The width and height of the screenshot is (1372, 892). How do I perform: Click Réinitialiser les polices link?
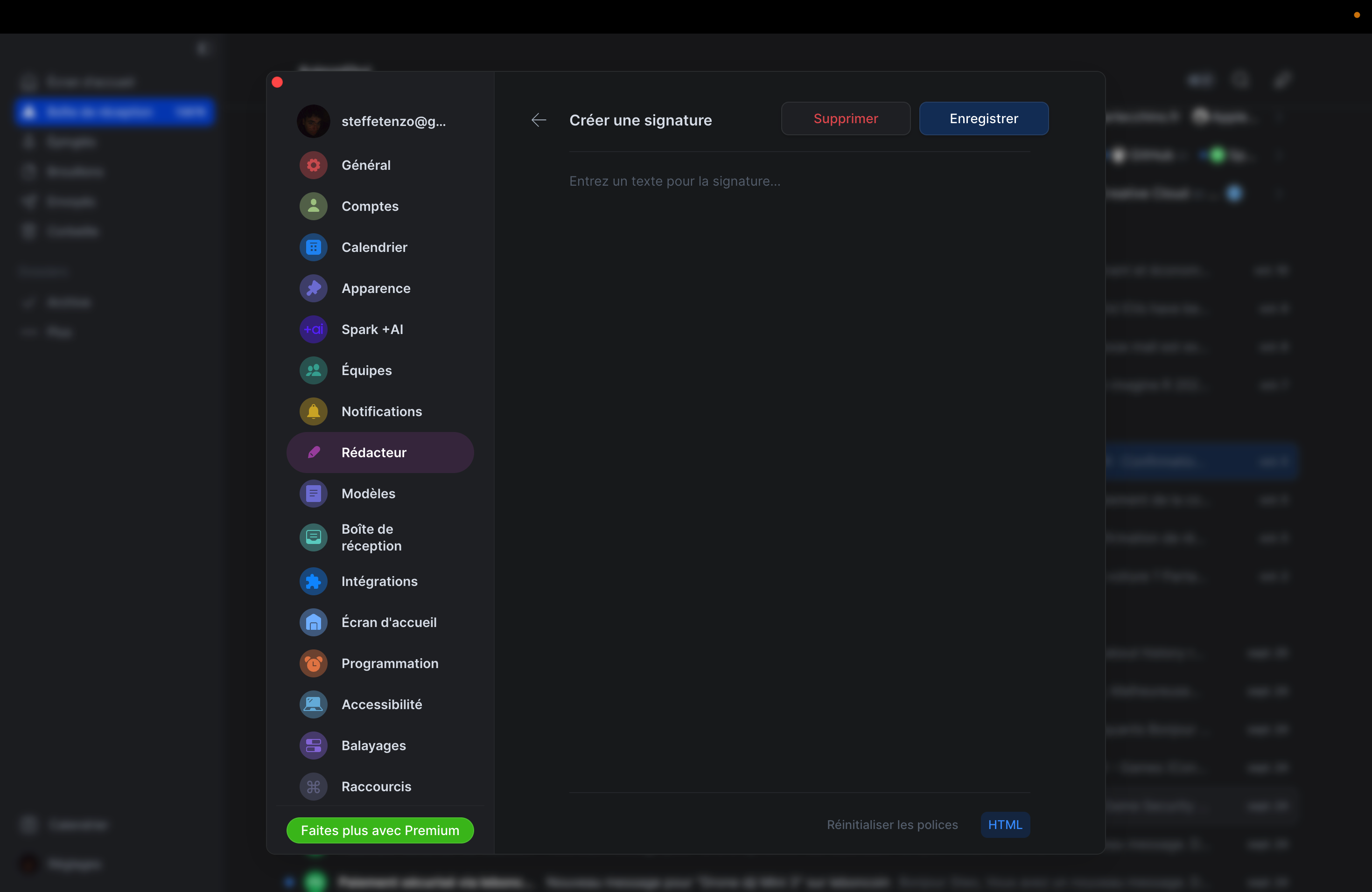point(892,824)
